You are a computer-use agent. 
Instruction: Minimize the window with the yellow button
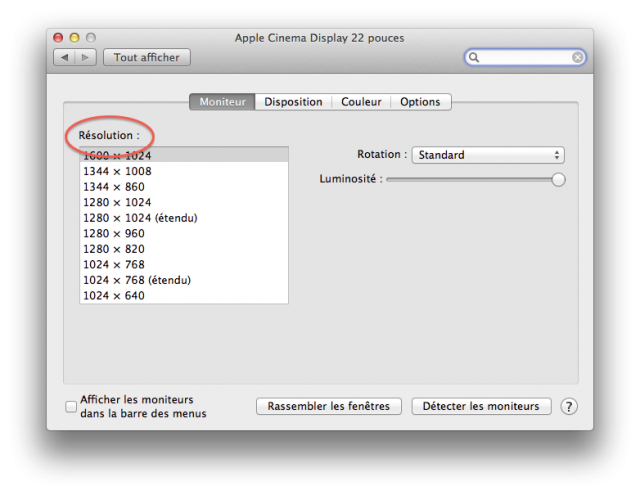tap(74, 38)
